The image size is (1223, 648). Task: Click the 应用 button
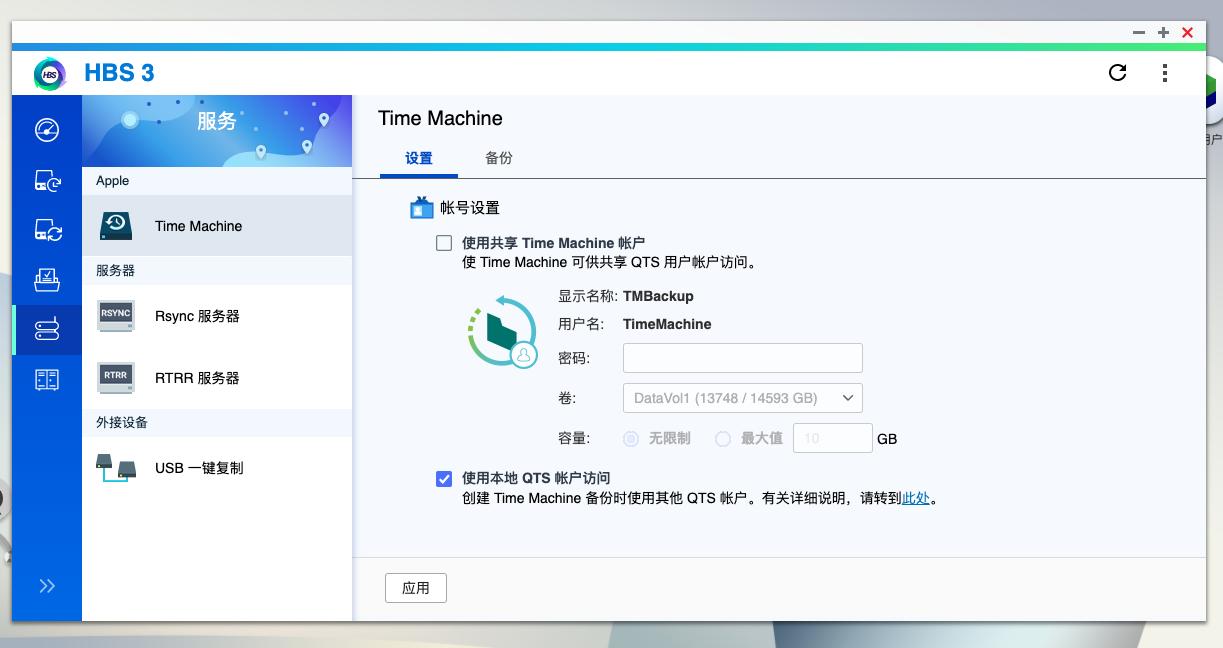point(416,588)
